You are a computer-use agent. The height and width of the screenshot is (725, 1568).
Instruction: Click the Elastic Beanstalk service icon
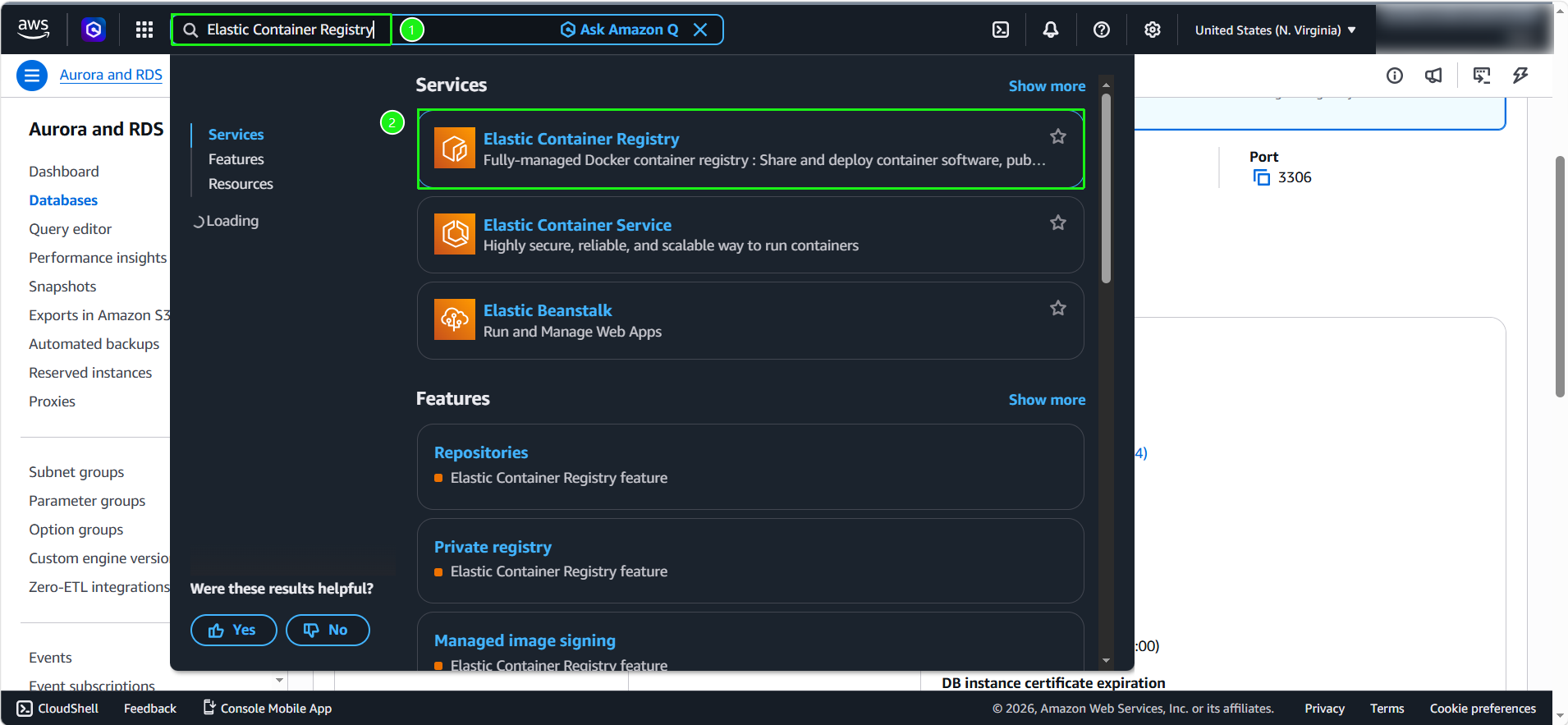pyautogui.click(x=455, y=319)
